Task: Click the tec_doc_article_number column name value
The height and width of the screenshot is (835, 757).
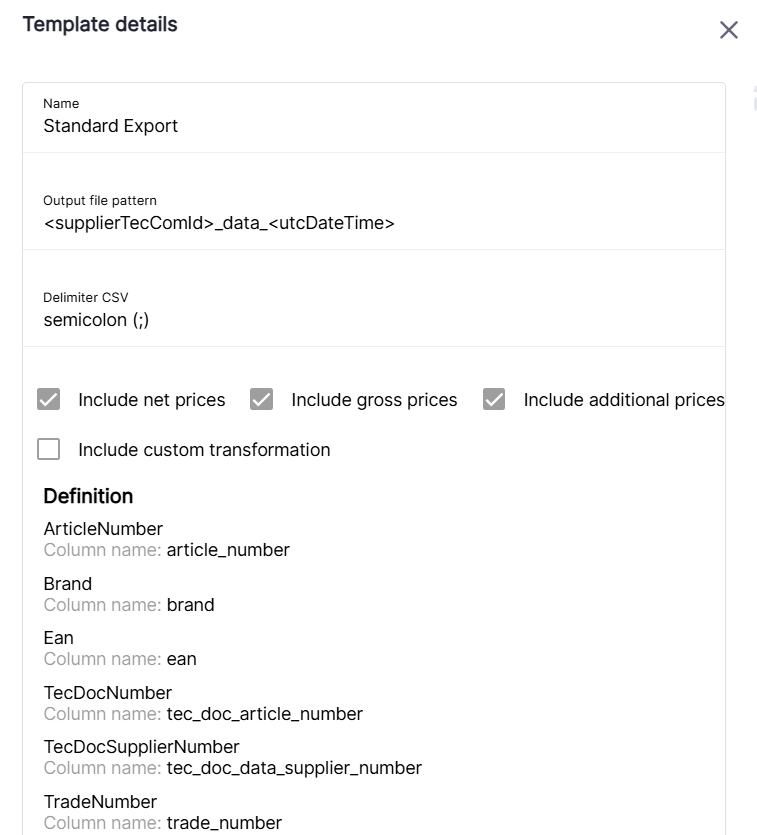Action: click(264, 714)
